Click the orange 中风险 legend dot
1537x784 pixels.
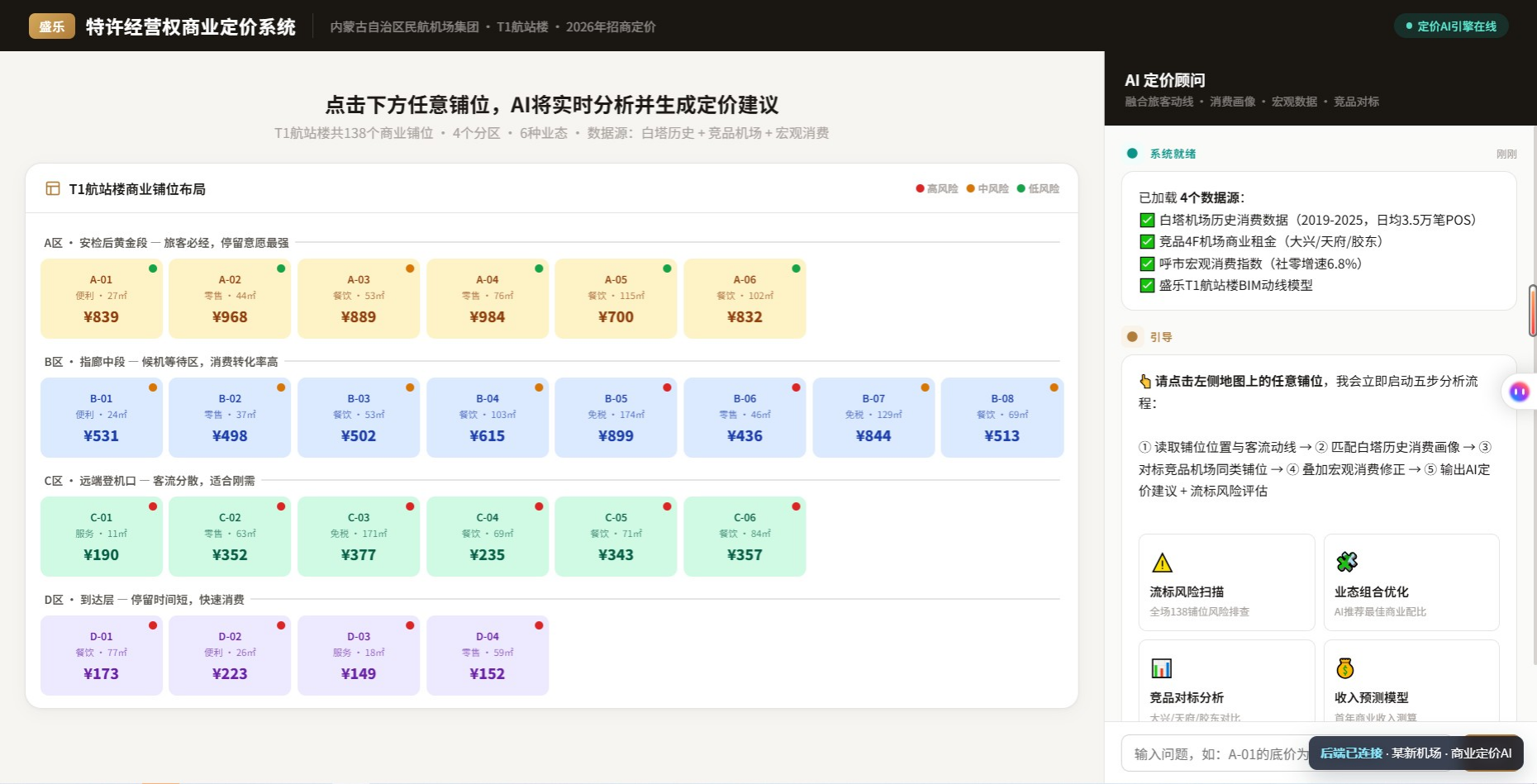coord(971,188)
